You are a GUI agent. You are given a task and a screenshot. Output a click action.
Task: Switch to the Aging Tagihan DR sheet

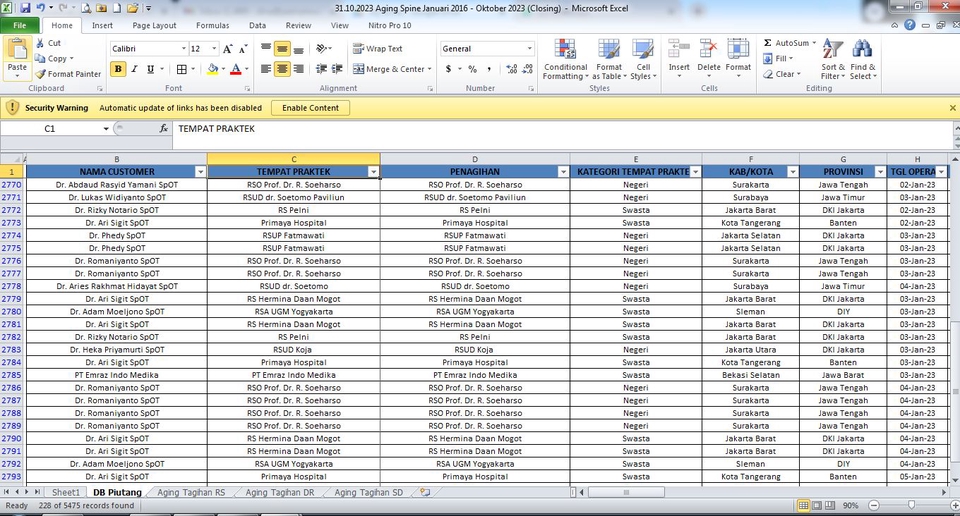tap(280, 492)
